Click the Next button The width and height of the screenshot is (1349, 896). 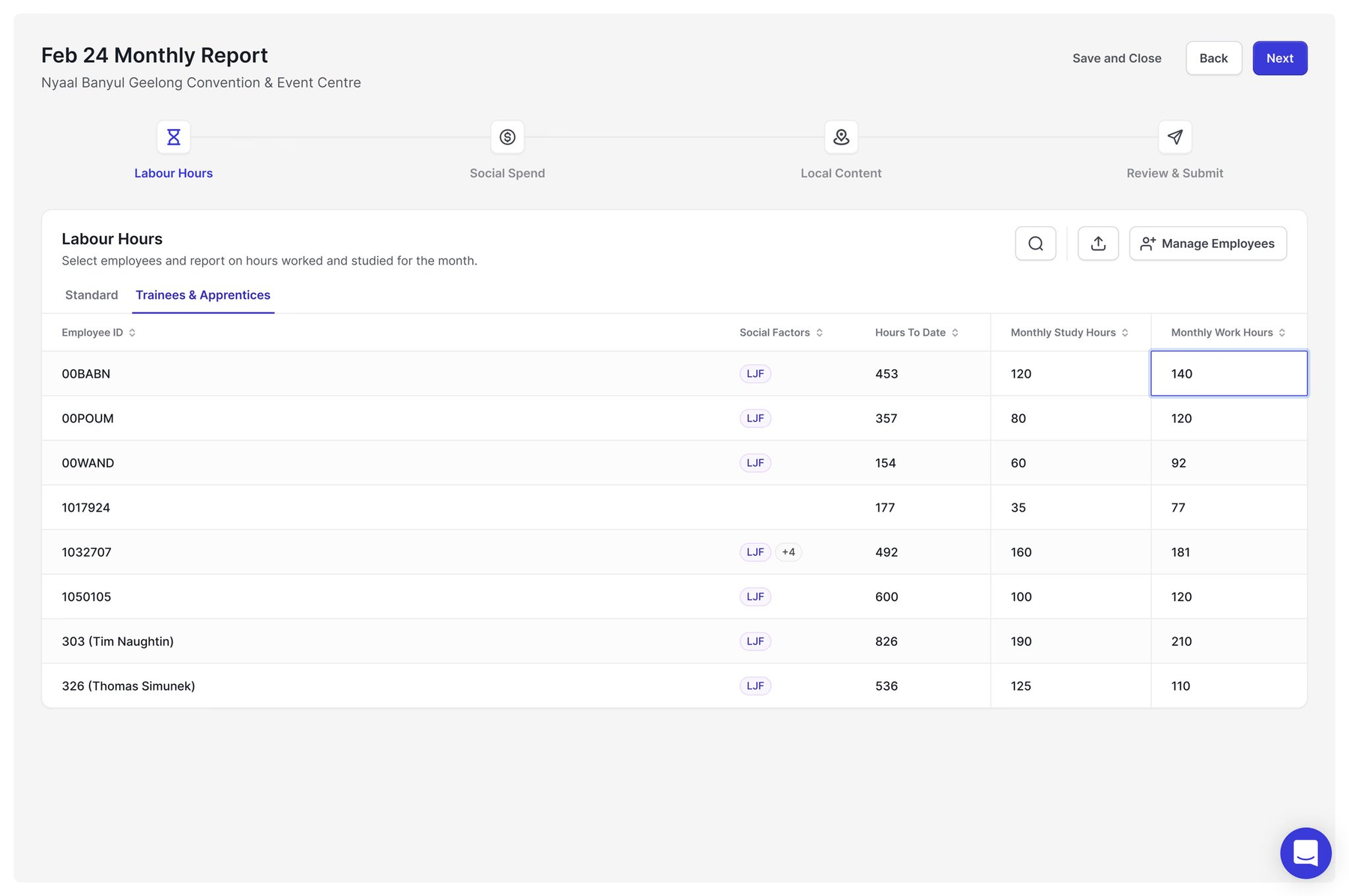pos(1280,58)
